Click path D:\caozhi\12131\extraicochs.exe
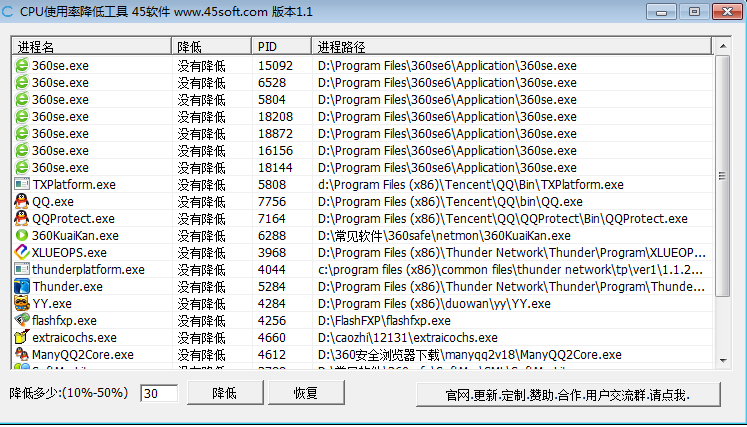 click(408, 338)
